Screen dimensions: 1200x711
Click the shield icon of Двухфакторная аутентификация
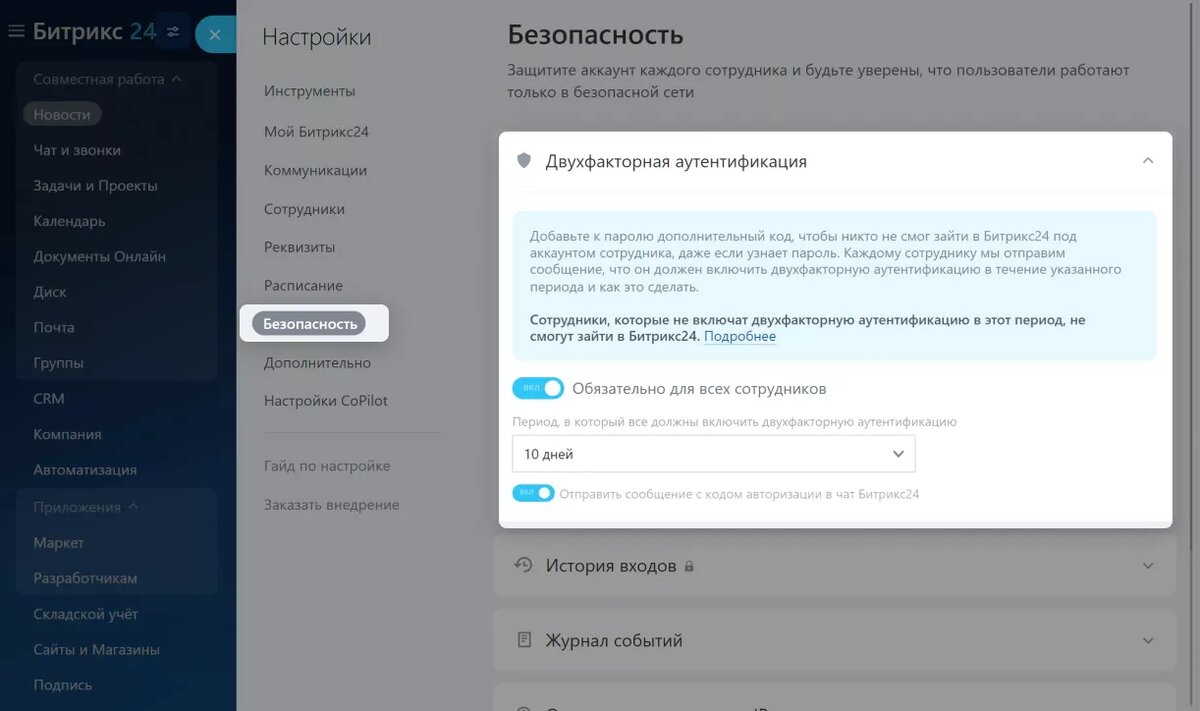524,160
